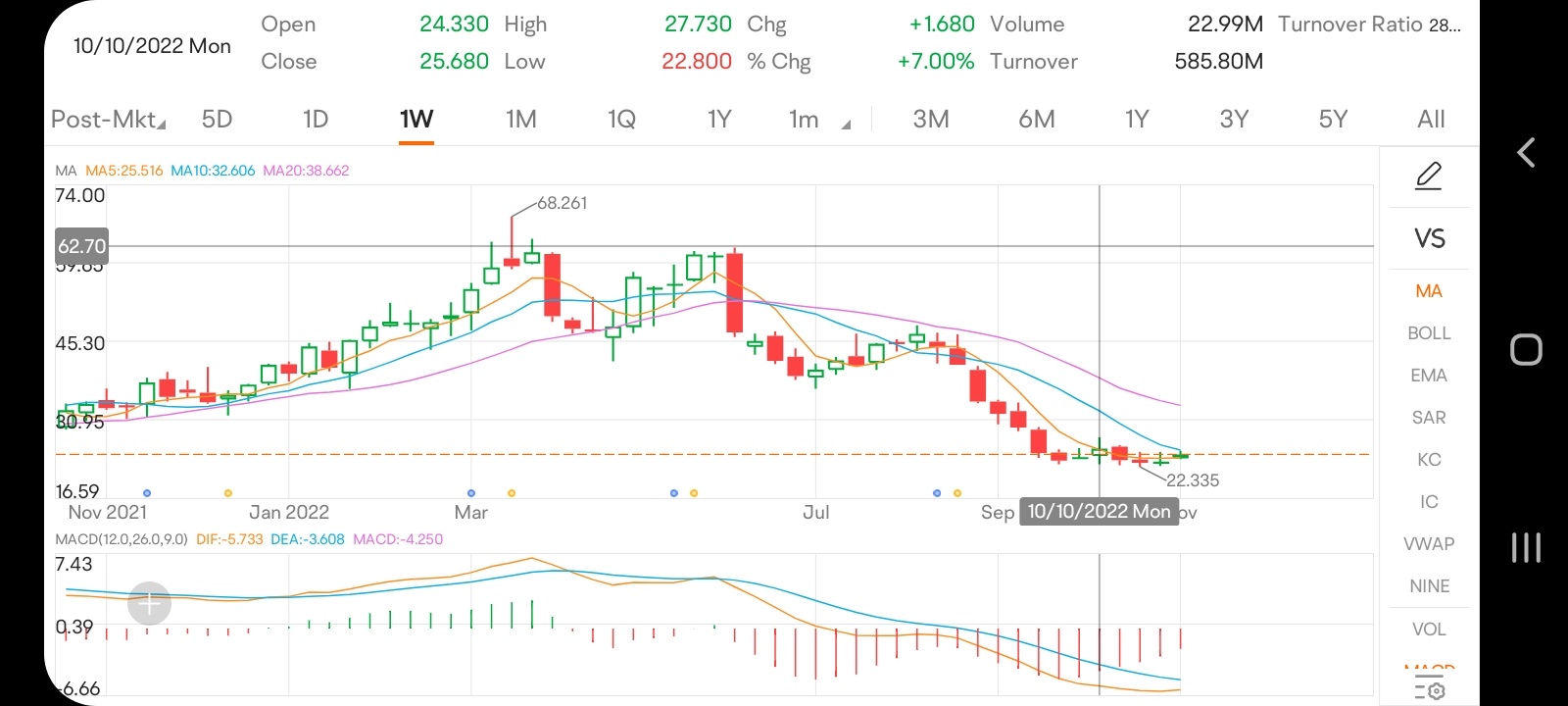Enable the EMA indicator
The image size is (1568, 706).
pos(1429,376)
